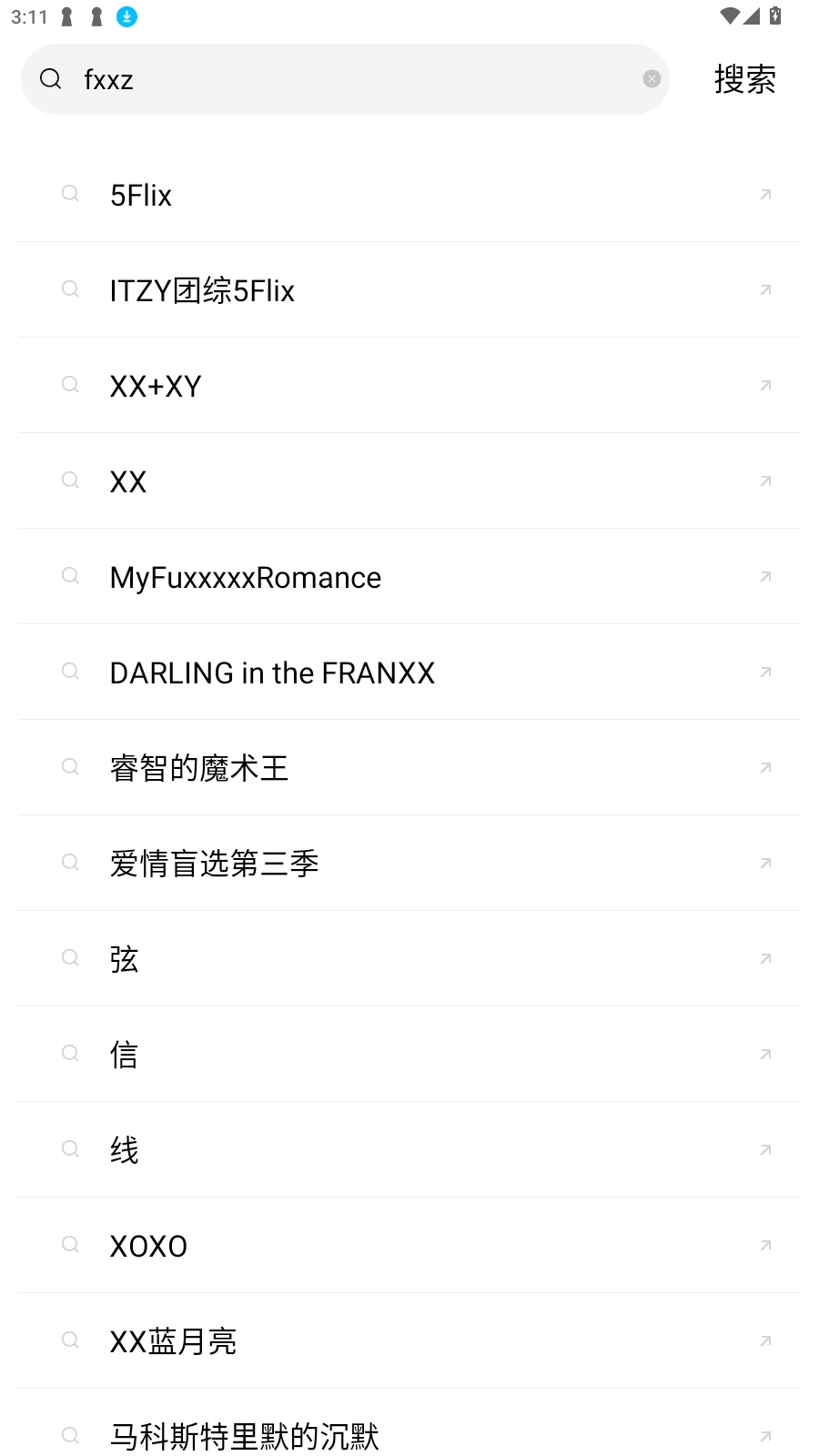Tap the search icon beside XX+XY suggestion

pos(70,385)
